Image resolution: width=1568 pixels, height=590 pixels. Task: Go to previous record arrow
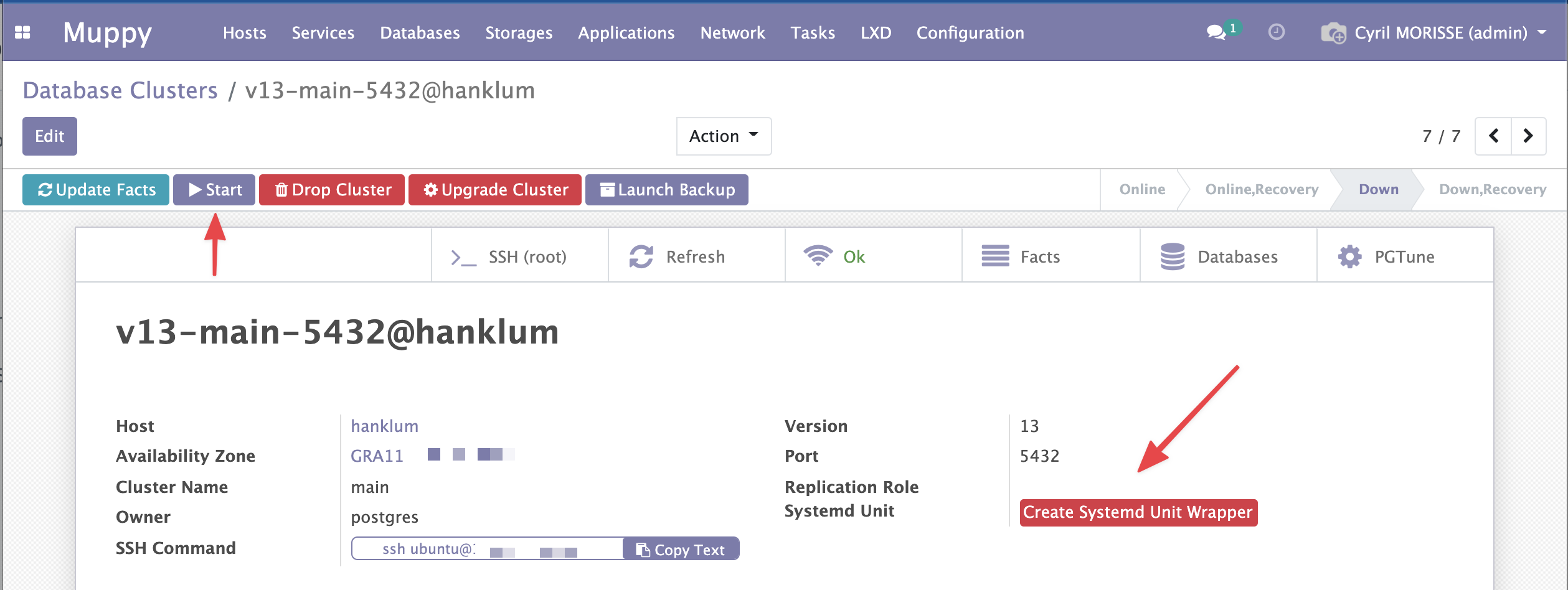[x=1493, y=136]
